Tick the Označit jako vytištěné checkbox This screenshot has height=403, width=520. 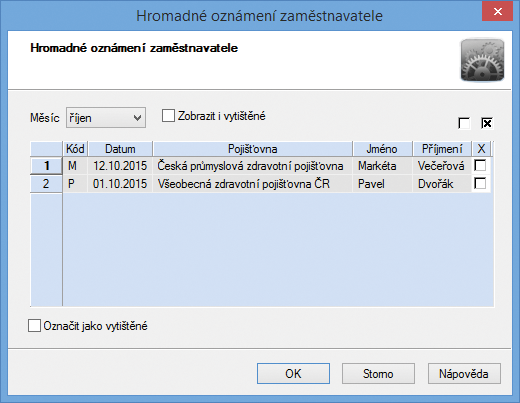coord(34,326)
